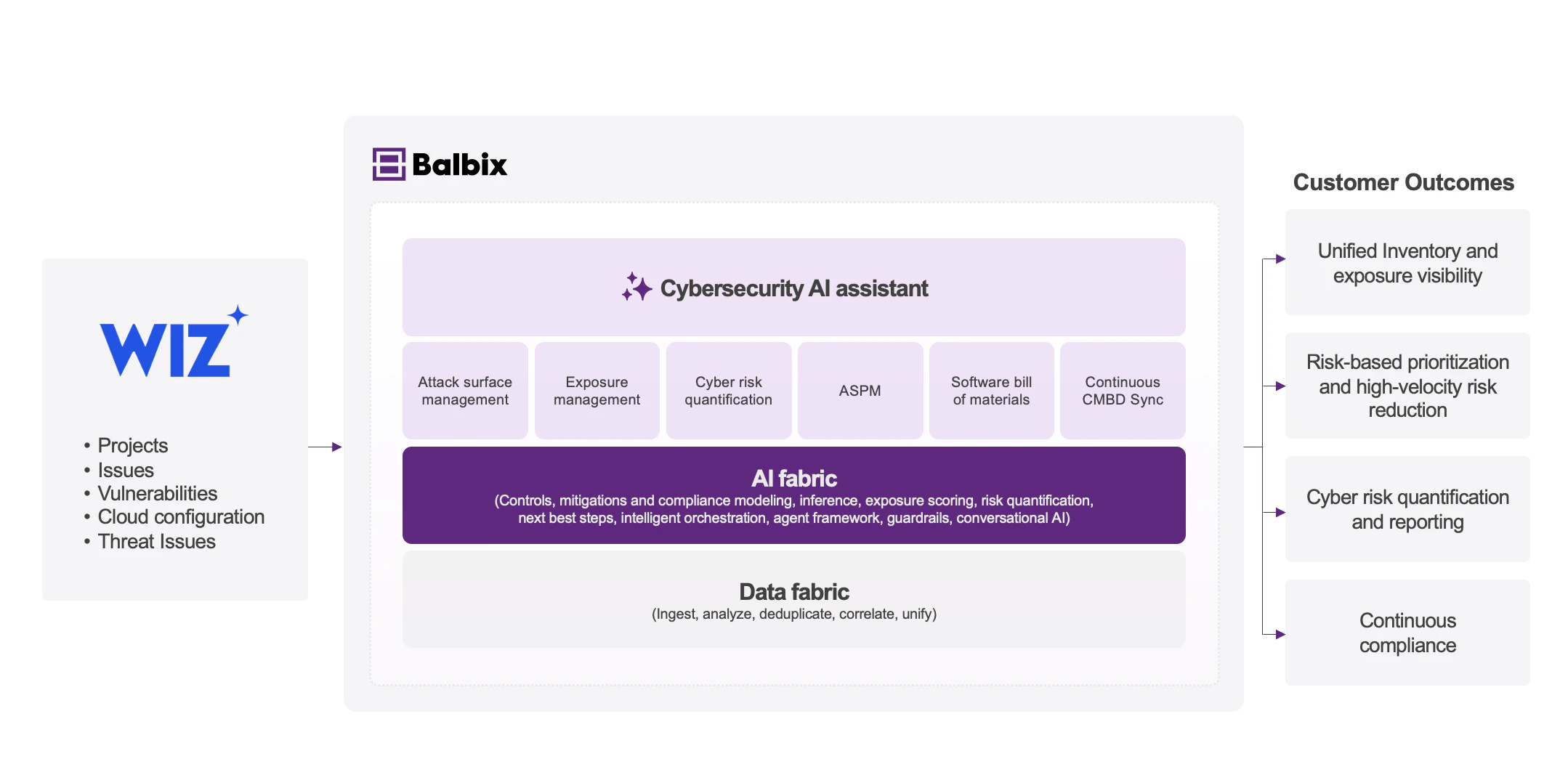The height and width of the screenshot is (780, 1568).
Task: Select the Vulnerabilities bullet item
Action: tap(157, 494)
